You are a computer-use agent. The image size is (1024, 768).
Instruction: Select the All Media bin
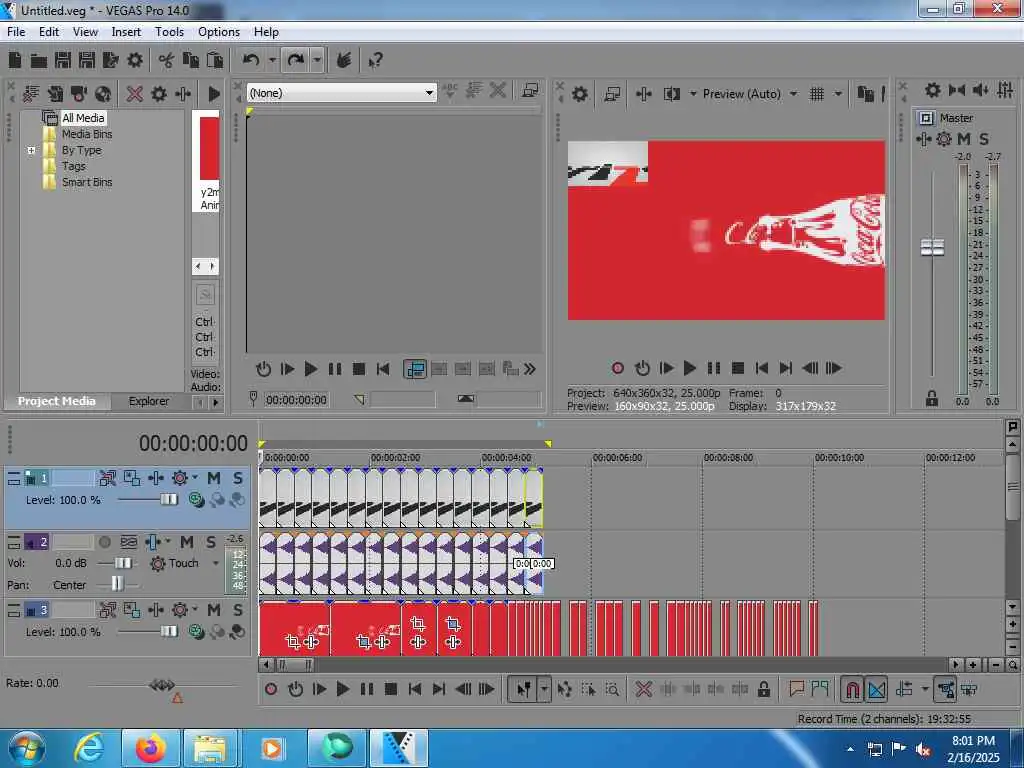[83, 118]
